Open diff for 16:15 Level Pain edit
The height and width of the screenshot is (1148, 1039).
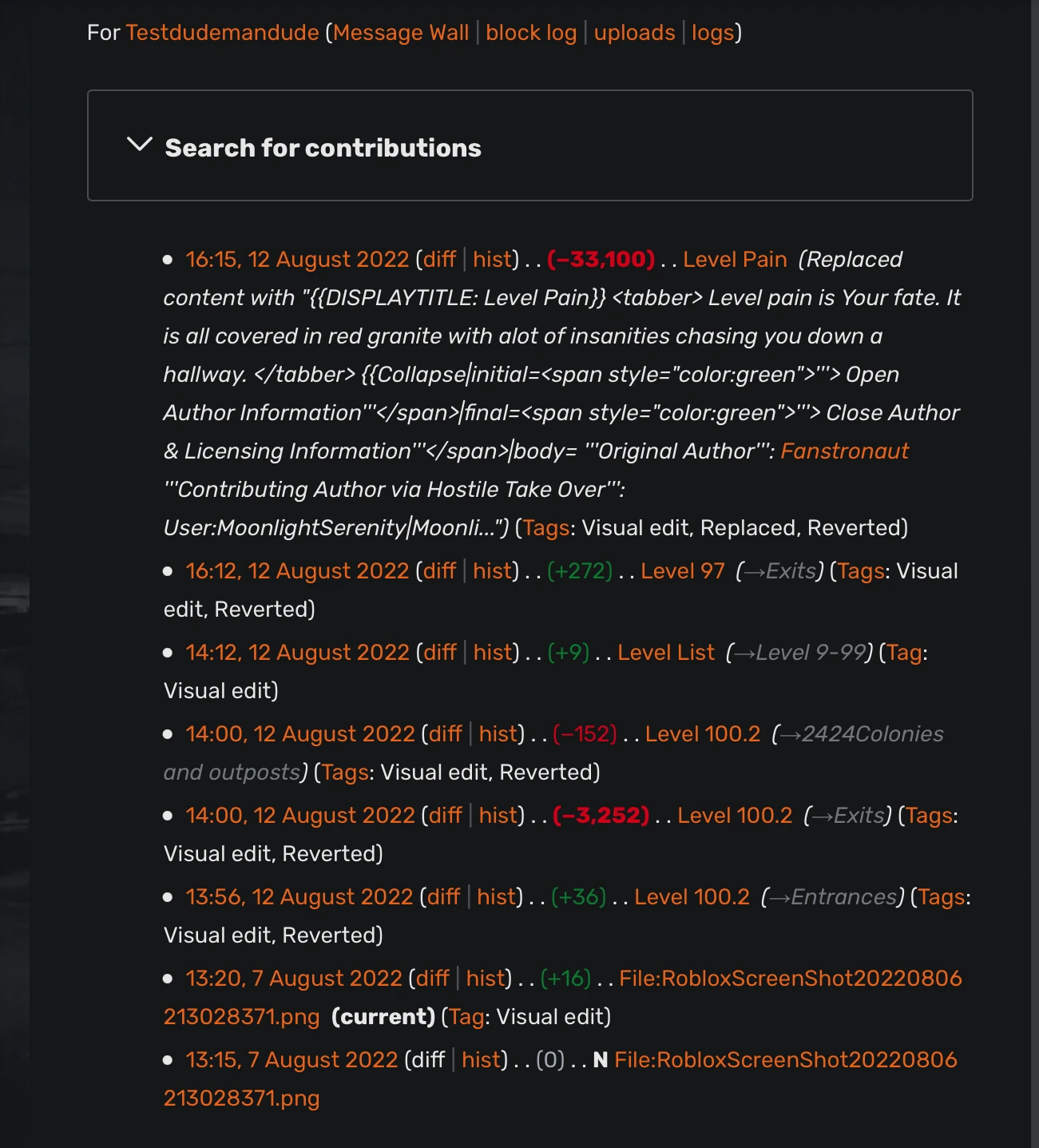pos(439,260)
